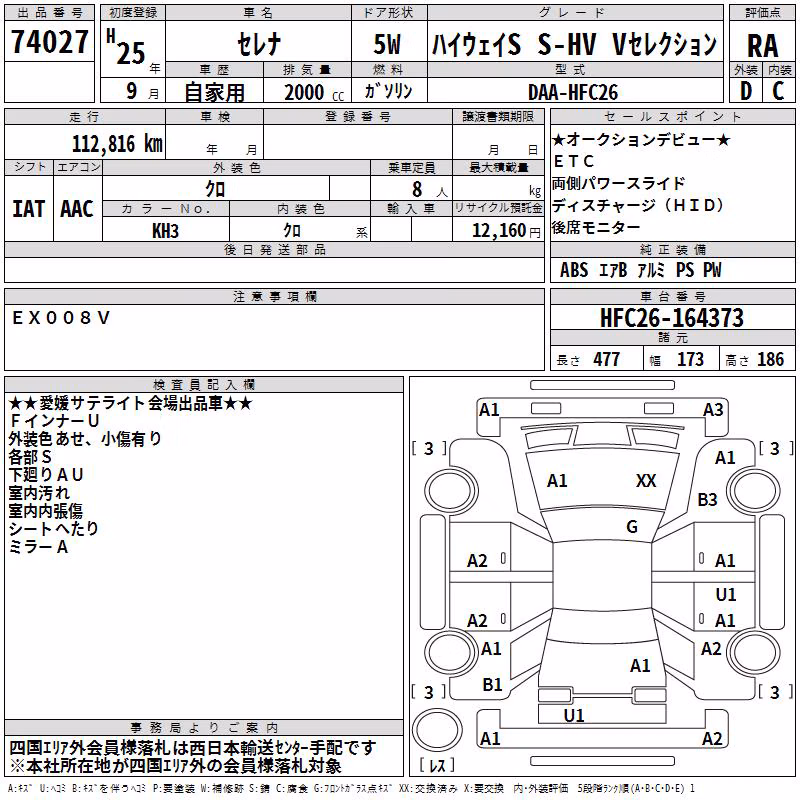Click the 下廻りAU inspector note
Screen dimensions: 800x800
(x=46, y=474)
